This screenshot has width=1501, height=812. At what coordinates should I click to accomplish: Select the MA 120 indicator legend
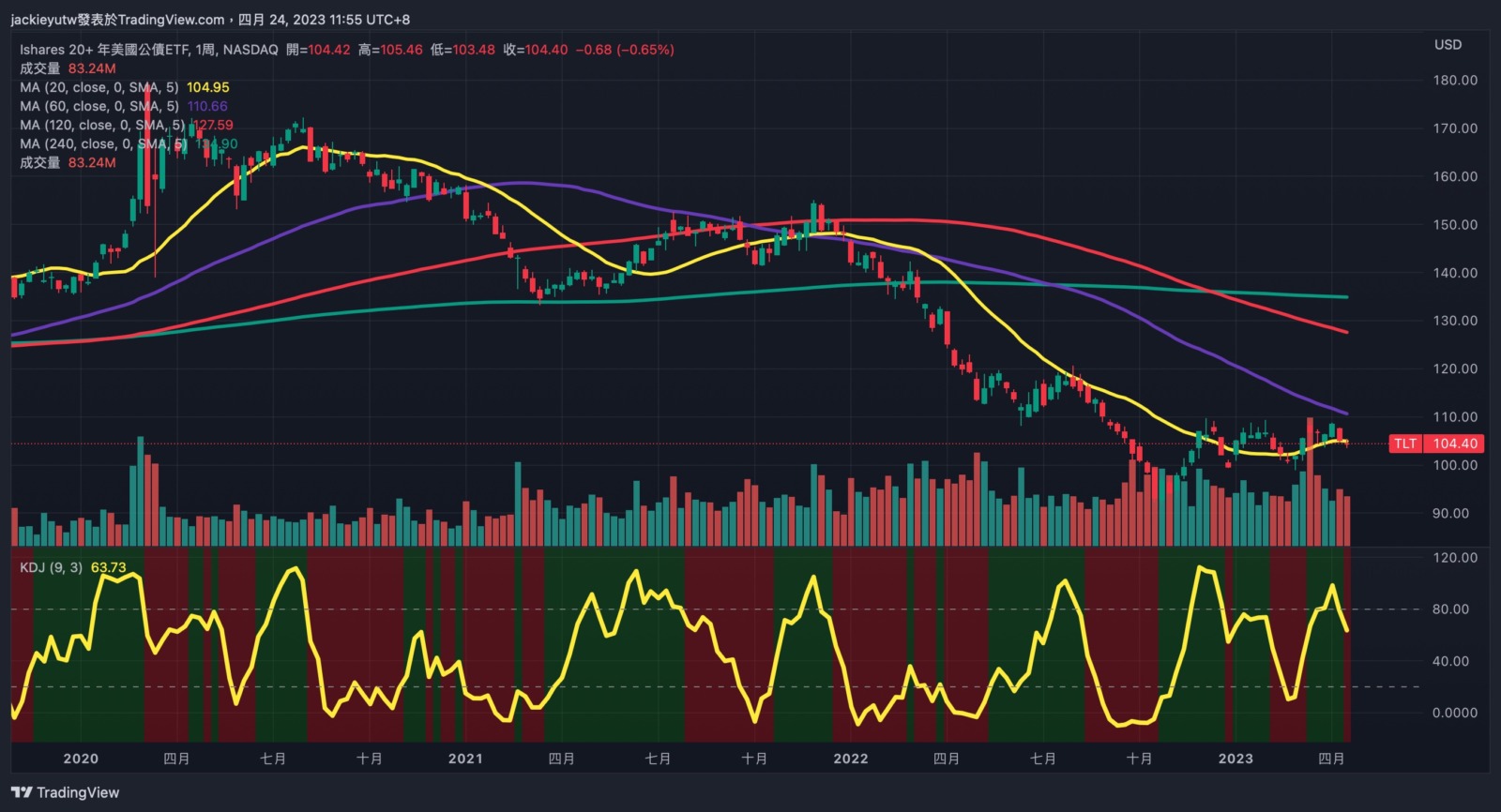[x=103, y=125]
